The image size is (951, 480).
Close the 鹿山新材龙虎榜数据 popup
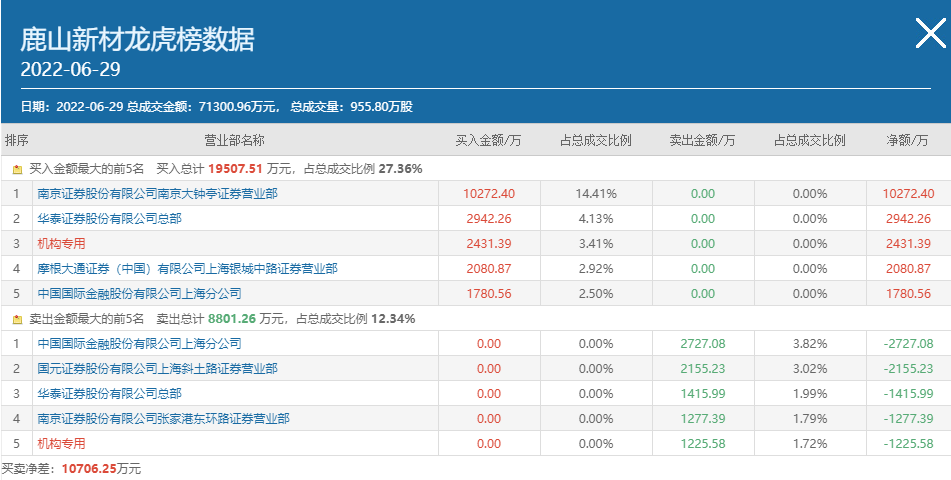click(x=929, y=35)
